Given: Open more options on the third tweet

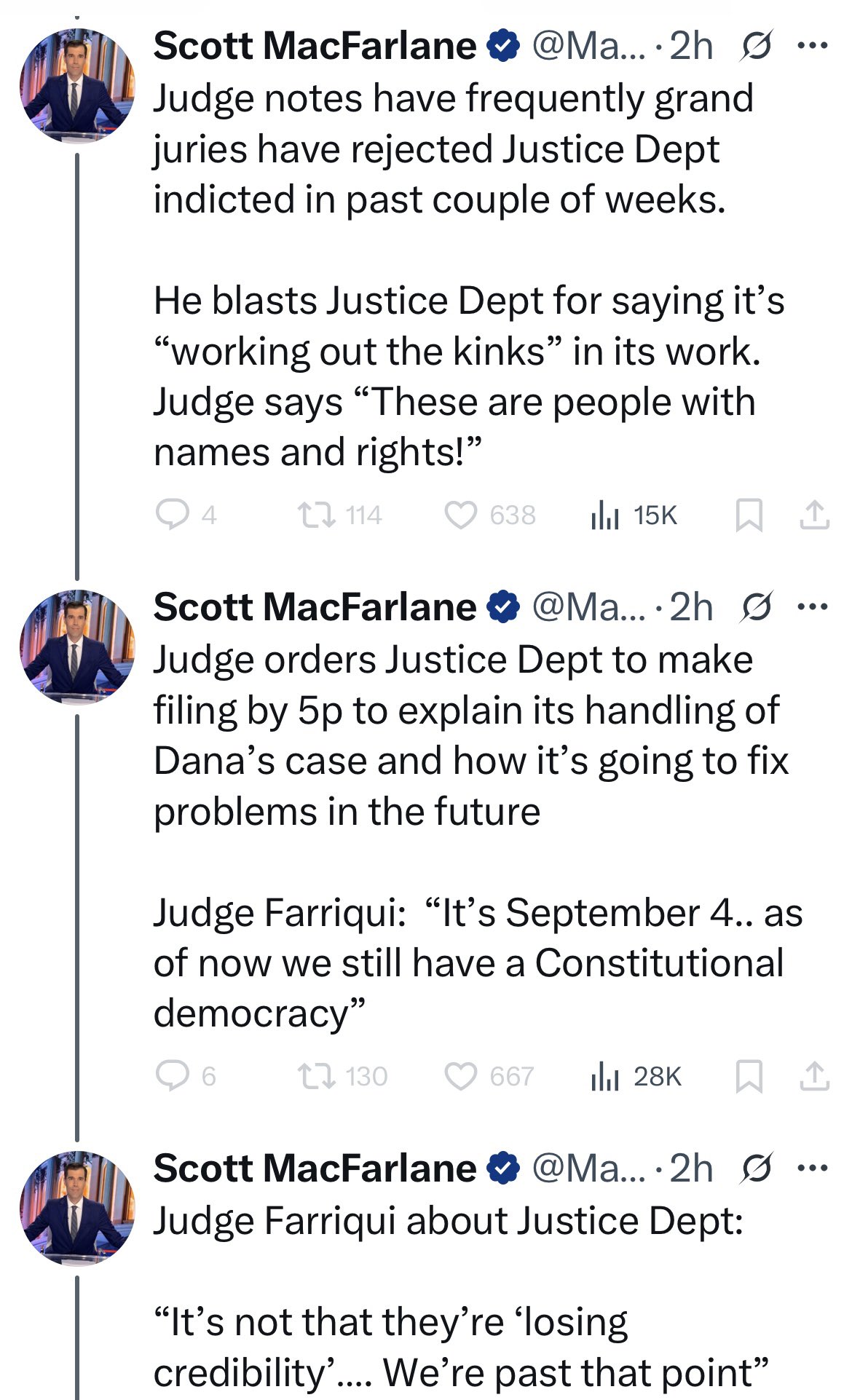Looking at the screenshot, I should tap(813, 1168).
